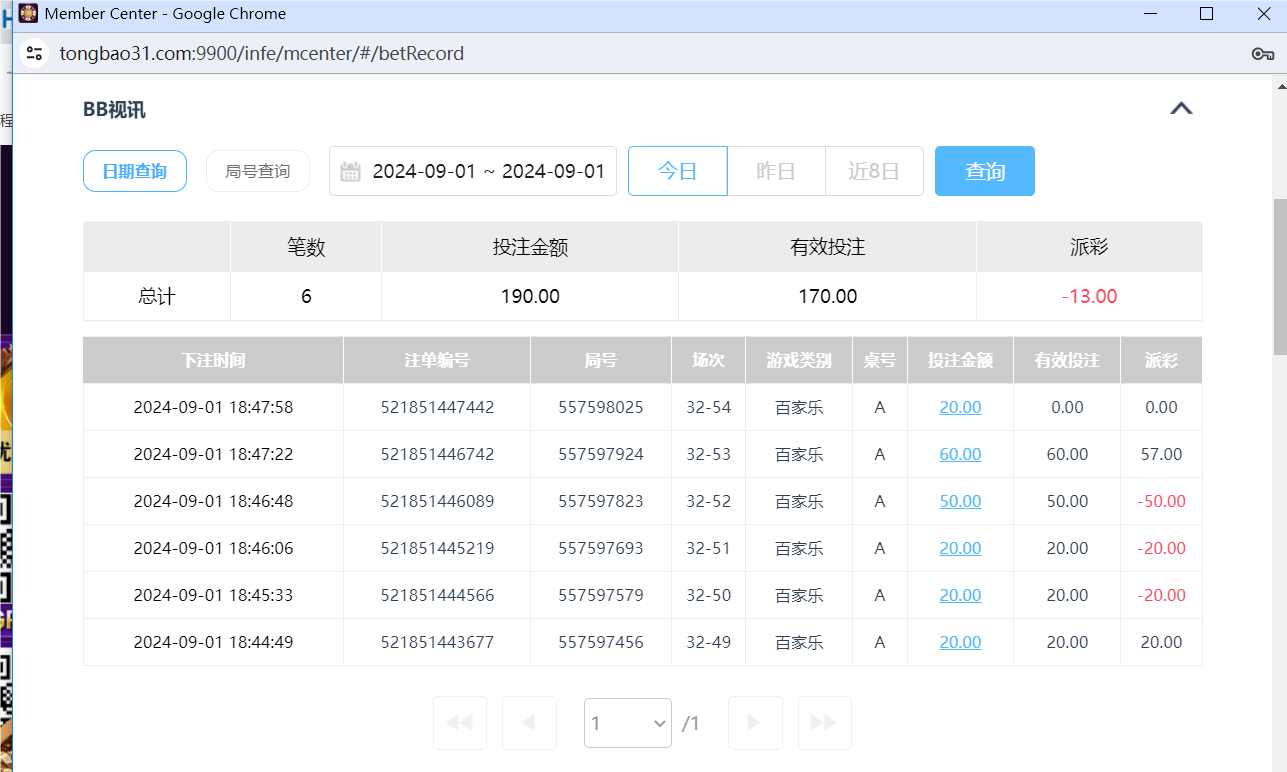Screen dimensions: 1287x772
Task: Open site settings icon in address bar
Action: coord(34,53)
